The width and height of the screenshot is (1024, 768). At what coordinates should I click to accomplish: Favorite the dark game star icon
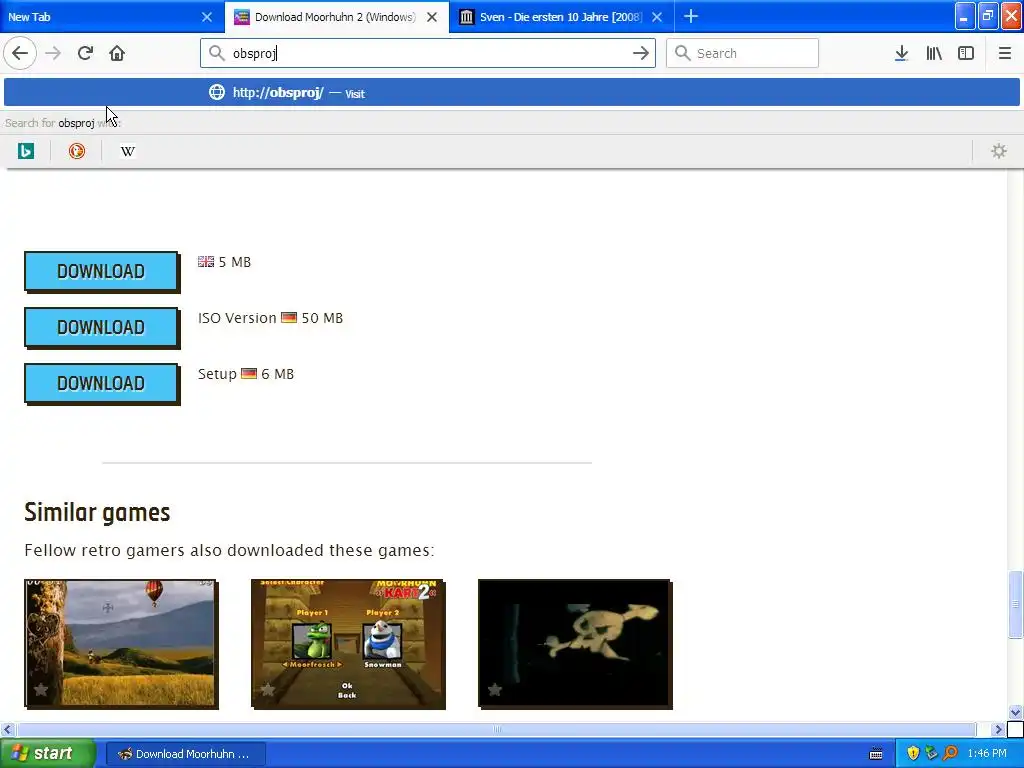coord(494,689)
